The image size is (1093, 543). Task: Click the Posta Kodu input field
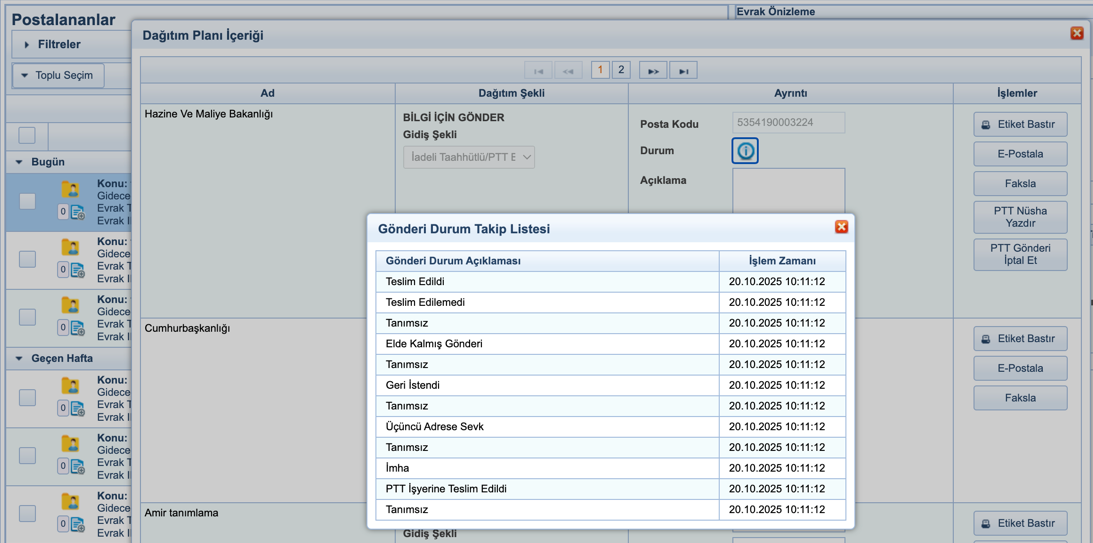pos(788,123)
